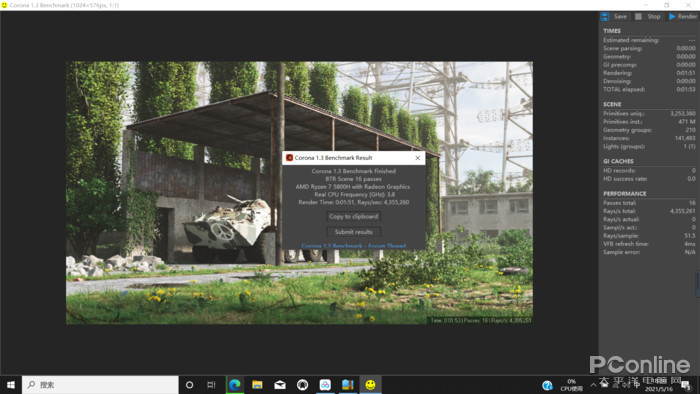Open File Explorer from taskbar
The width and height of the screenshot is (700, 394).
tap(257, 385)
